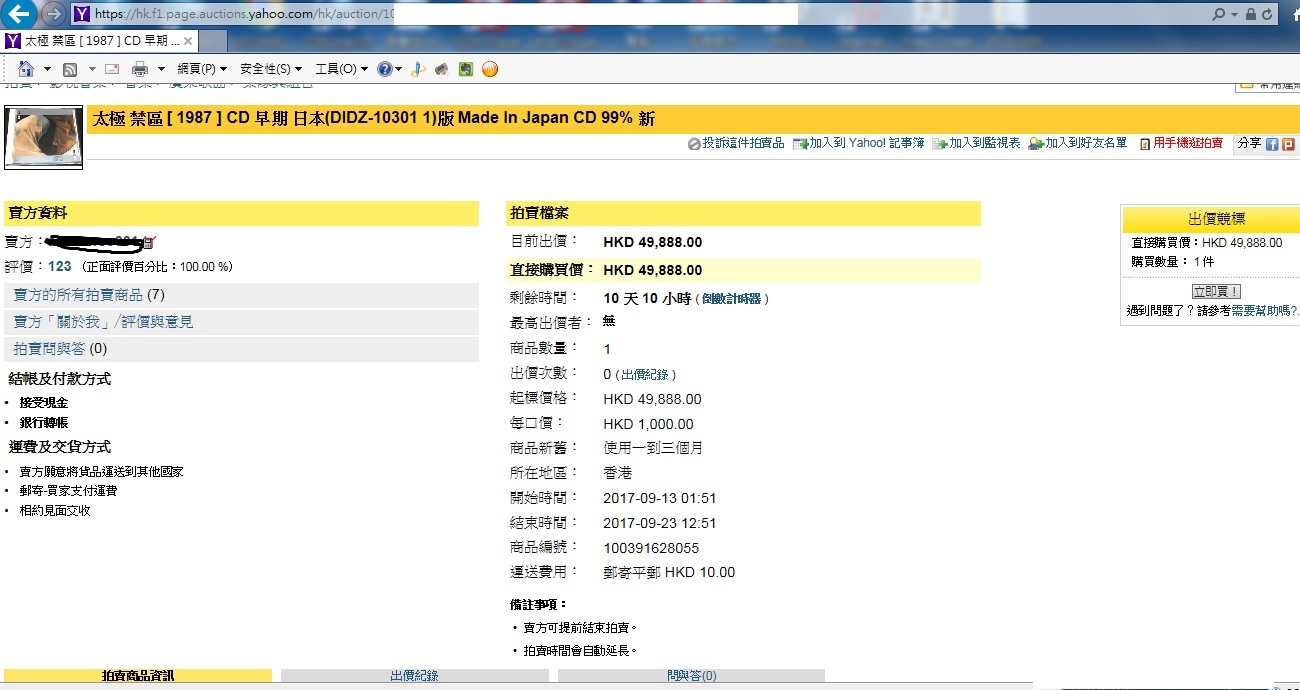Click 加入到 Yahoo! 記事簿 link
1300x690 pixels.
(867, 143)
